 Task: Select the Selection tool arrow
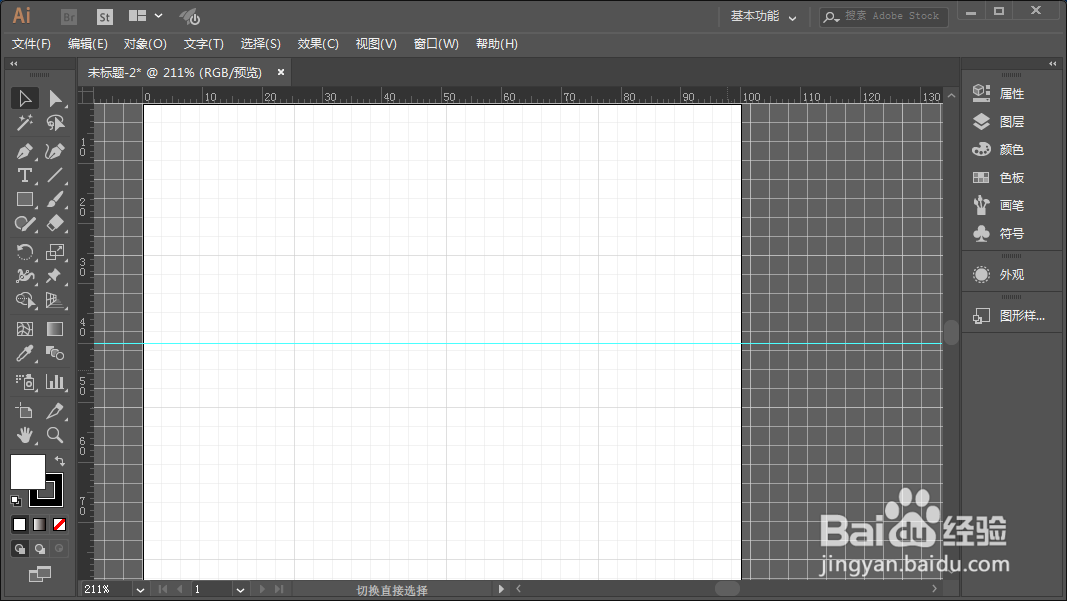(x=25, y=99)
